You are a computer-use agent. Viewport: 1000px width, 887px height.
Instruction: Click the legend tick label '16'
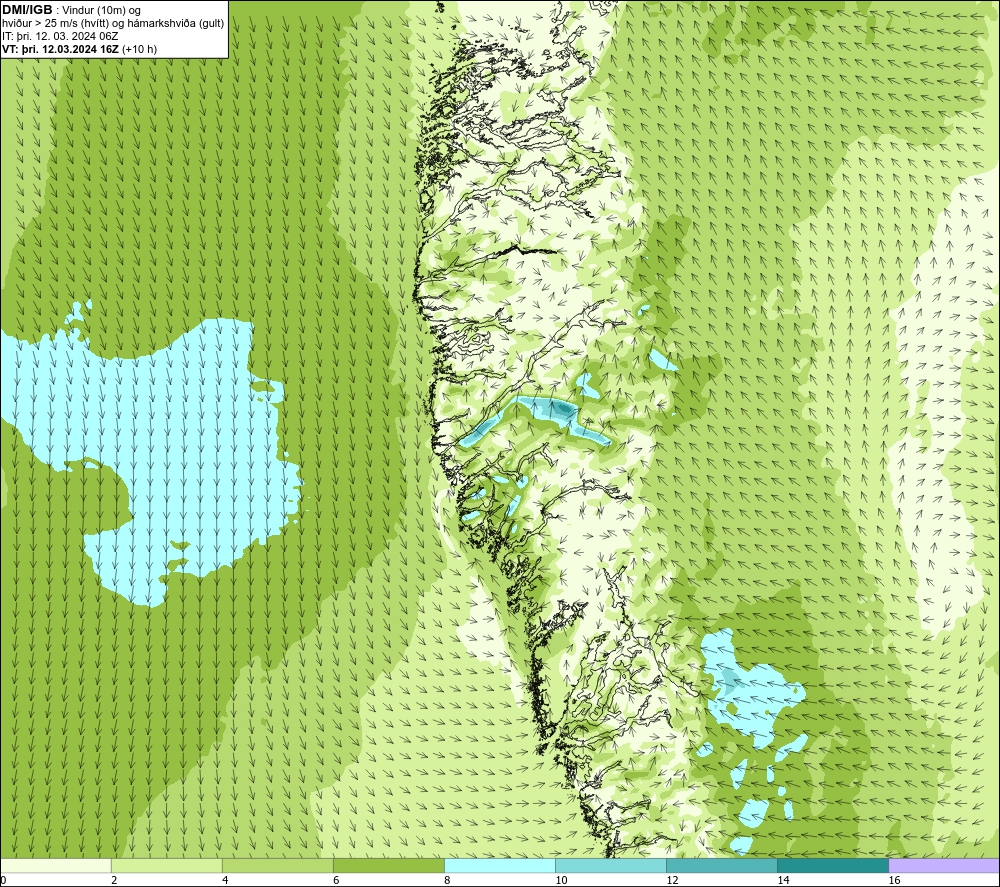pyautogui.click(x=893, y=881)
